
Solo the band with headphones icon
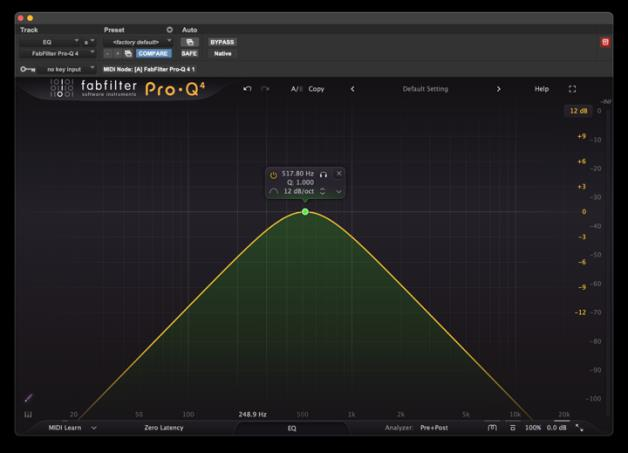(323, 174)
